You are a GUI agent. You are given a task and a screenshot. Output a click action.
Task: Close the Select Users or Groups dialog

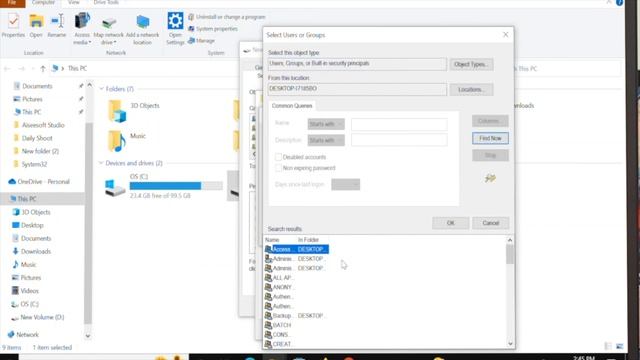505,35
